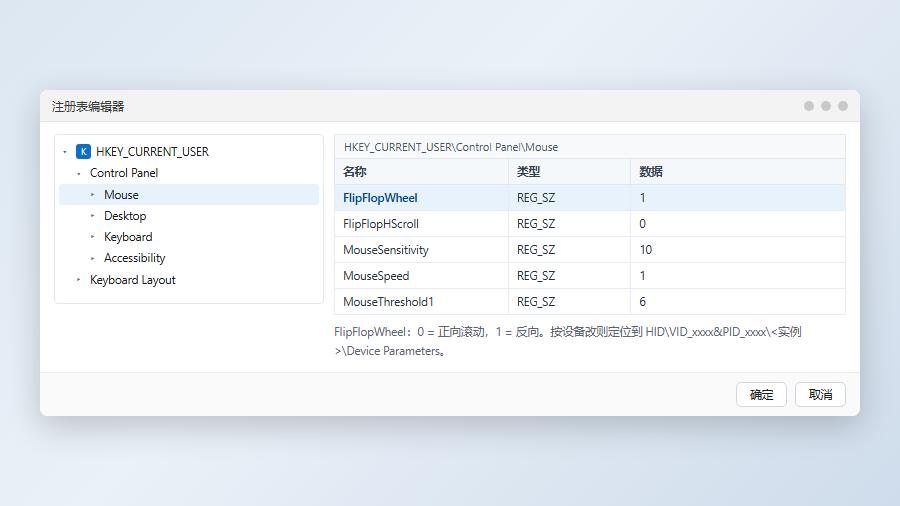
Task: Expand the Accessibility key arrow
Action: pyautogui.click(x=92, y=258)
